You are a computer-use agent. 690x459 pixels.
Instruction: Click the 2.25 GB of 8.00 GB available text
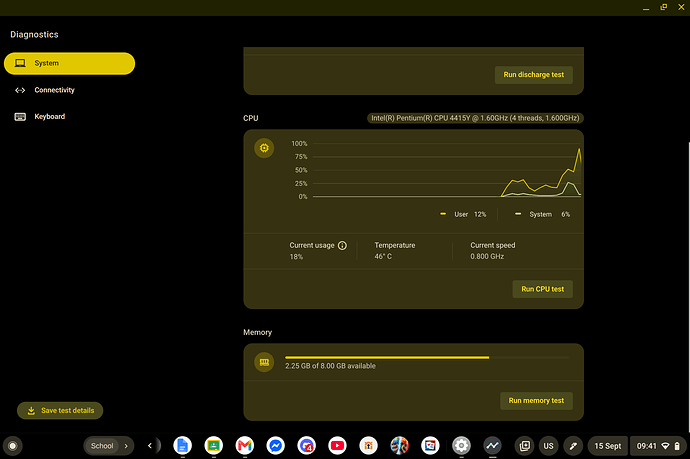coord(330,366)
